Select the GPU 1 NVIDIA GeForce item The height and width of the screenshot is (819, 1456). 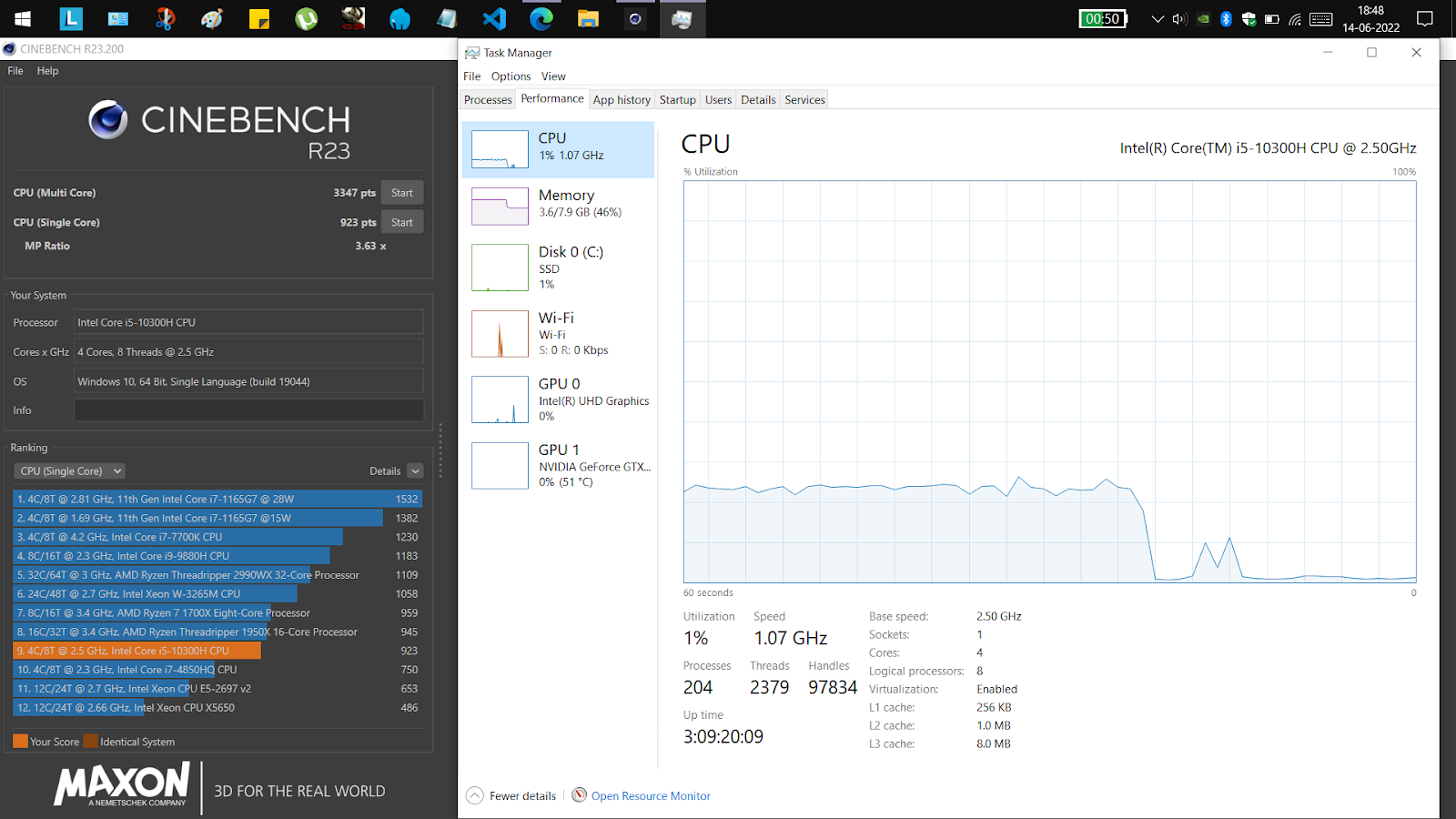[x=559, y=465]
